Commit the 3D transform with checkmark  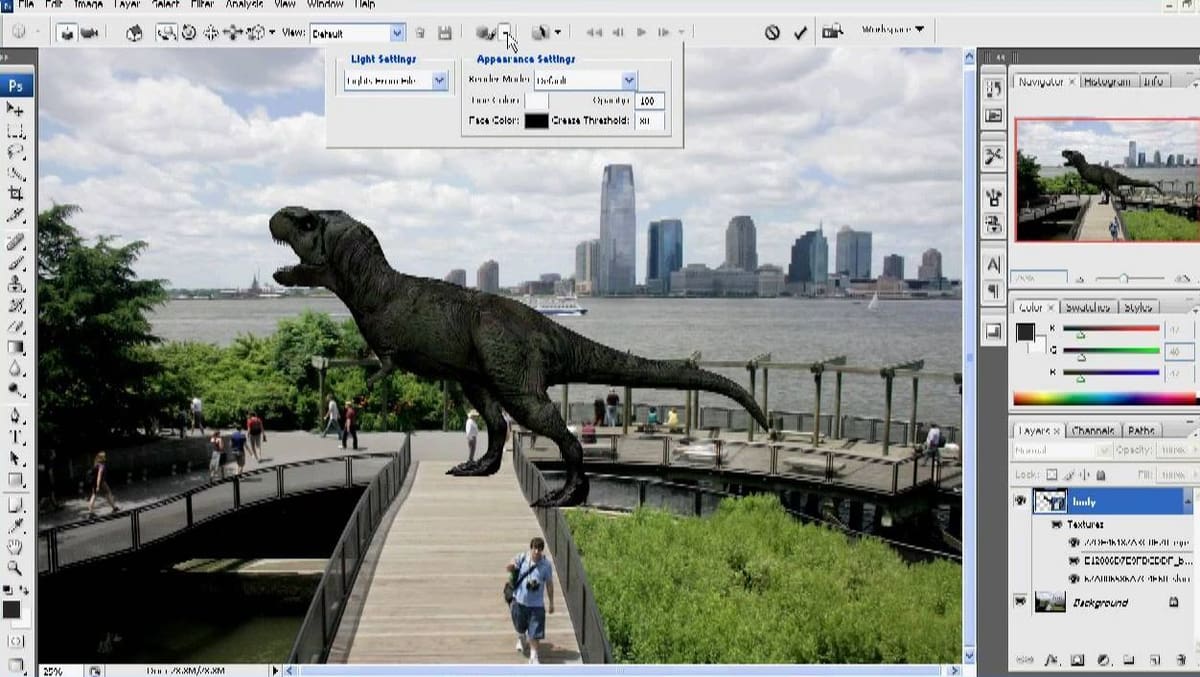point(800,32)
